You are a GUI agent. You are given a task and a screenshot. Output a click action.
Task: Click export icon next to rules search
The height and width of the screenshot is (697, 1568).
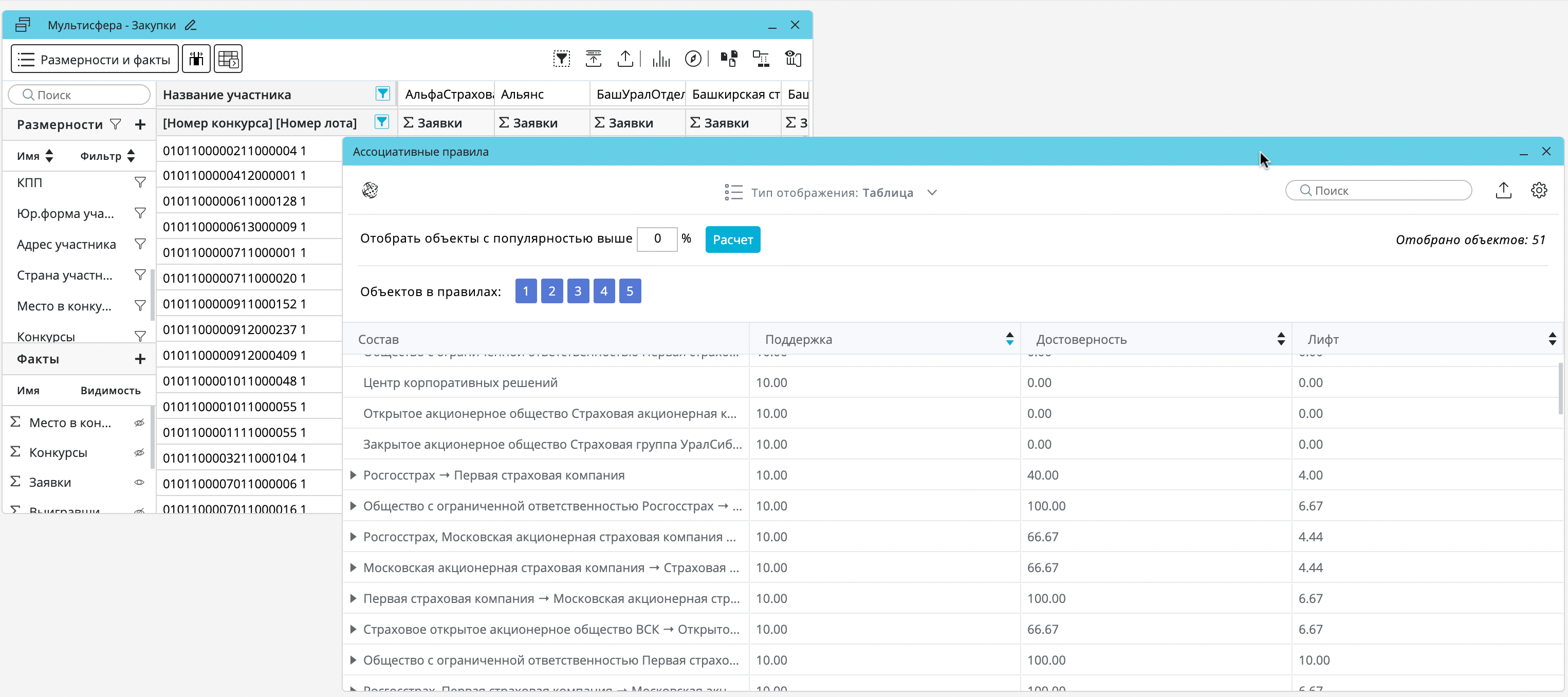1503,191
